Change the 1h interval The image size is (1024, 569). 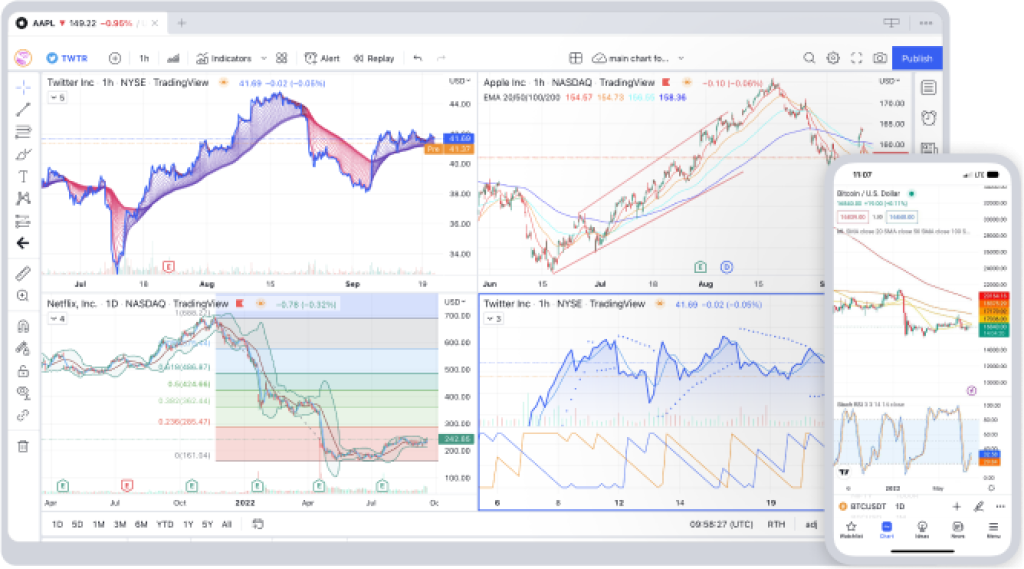pyautogui.click(x=144, y=58)
